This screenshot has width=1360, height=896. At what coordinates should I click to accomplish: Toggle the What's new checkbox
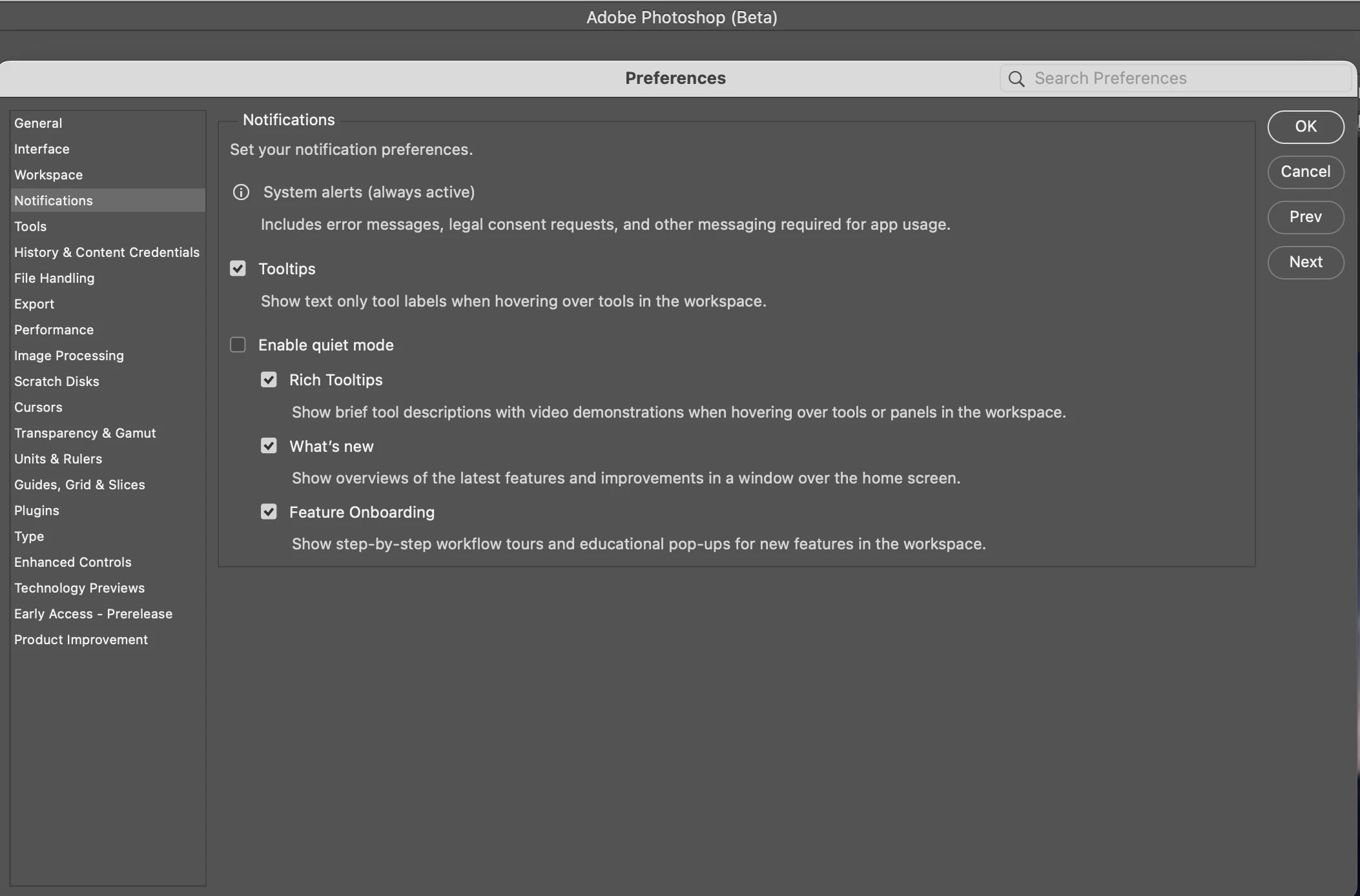269,446
